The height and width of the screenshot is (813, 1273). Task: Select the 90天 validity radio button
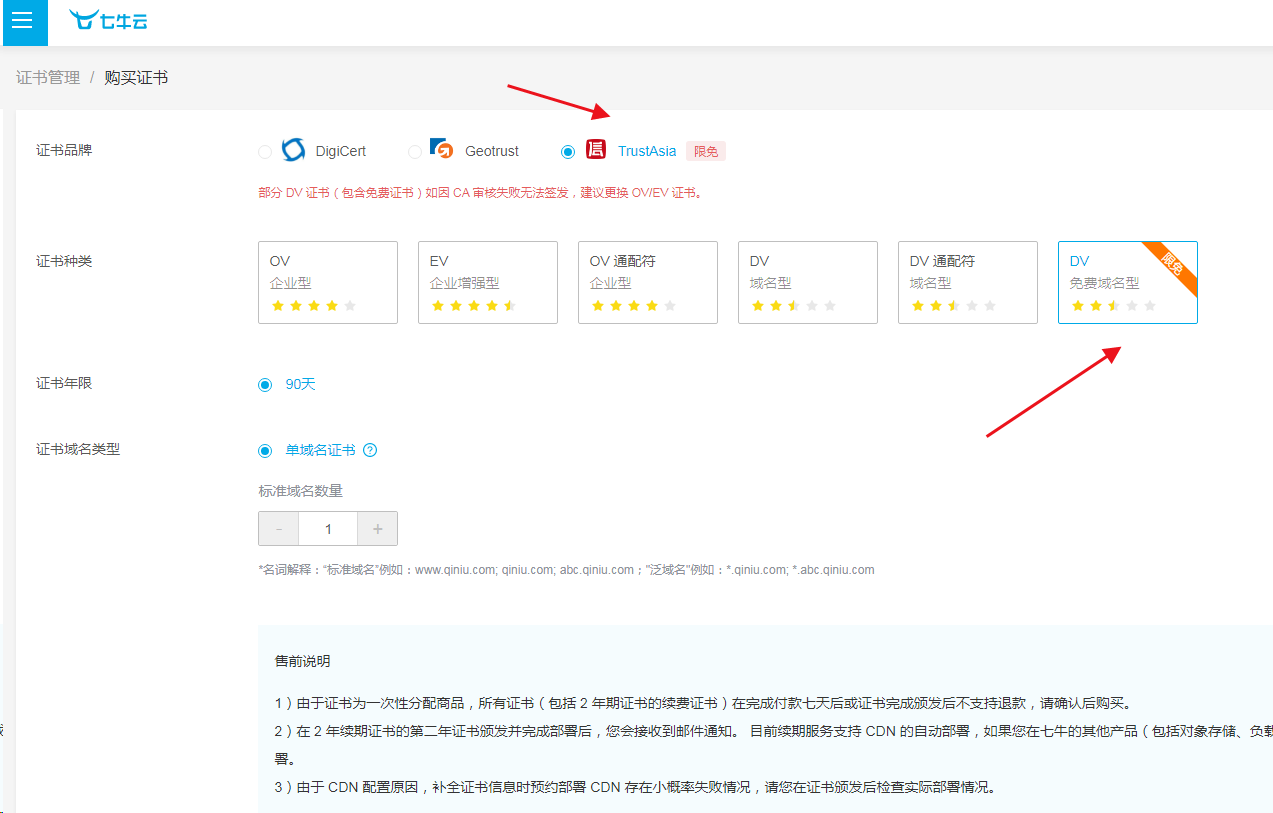point(265,385)
